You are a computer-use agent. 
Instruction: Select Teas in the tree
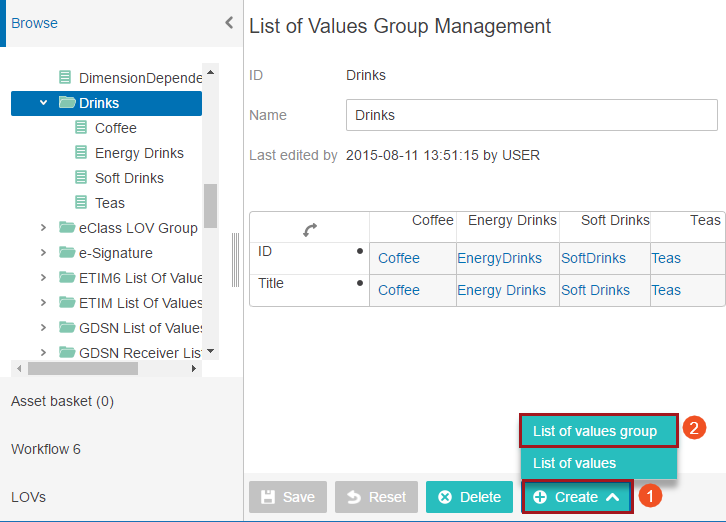[110, 203]
